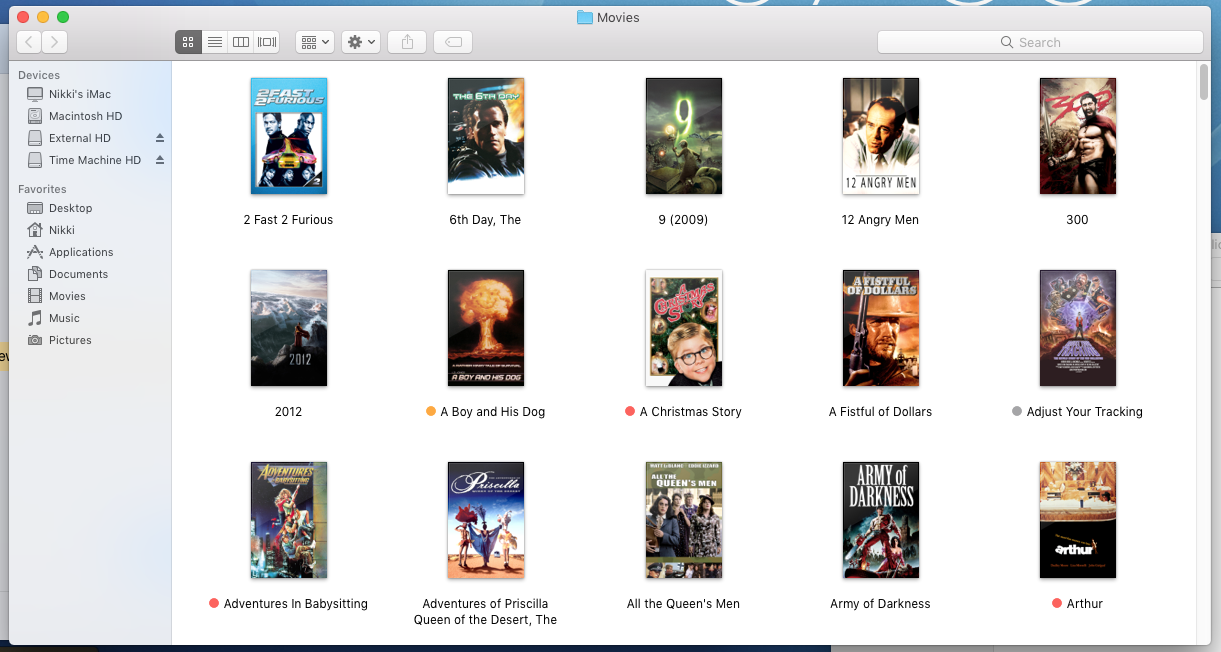The width and height of the screenshot is (1221, 652).
Task: Select the 2 Fast 2 Furious poster
Action: click(x=288, y=136)
